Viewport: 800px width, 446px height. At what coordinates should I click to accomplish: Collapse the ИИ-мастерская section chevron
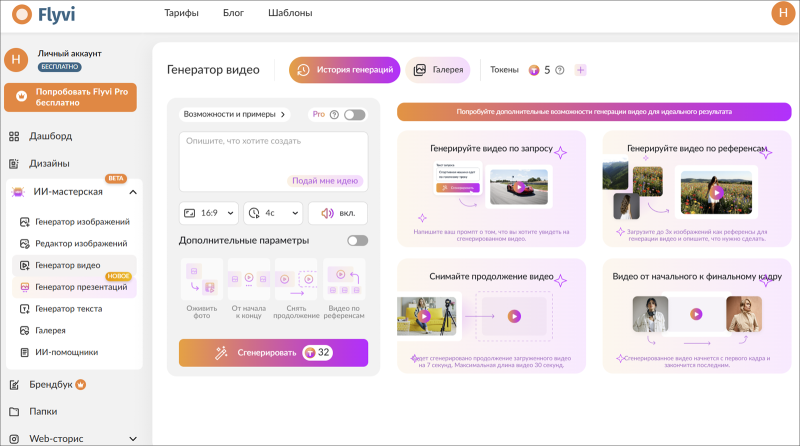133,192
